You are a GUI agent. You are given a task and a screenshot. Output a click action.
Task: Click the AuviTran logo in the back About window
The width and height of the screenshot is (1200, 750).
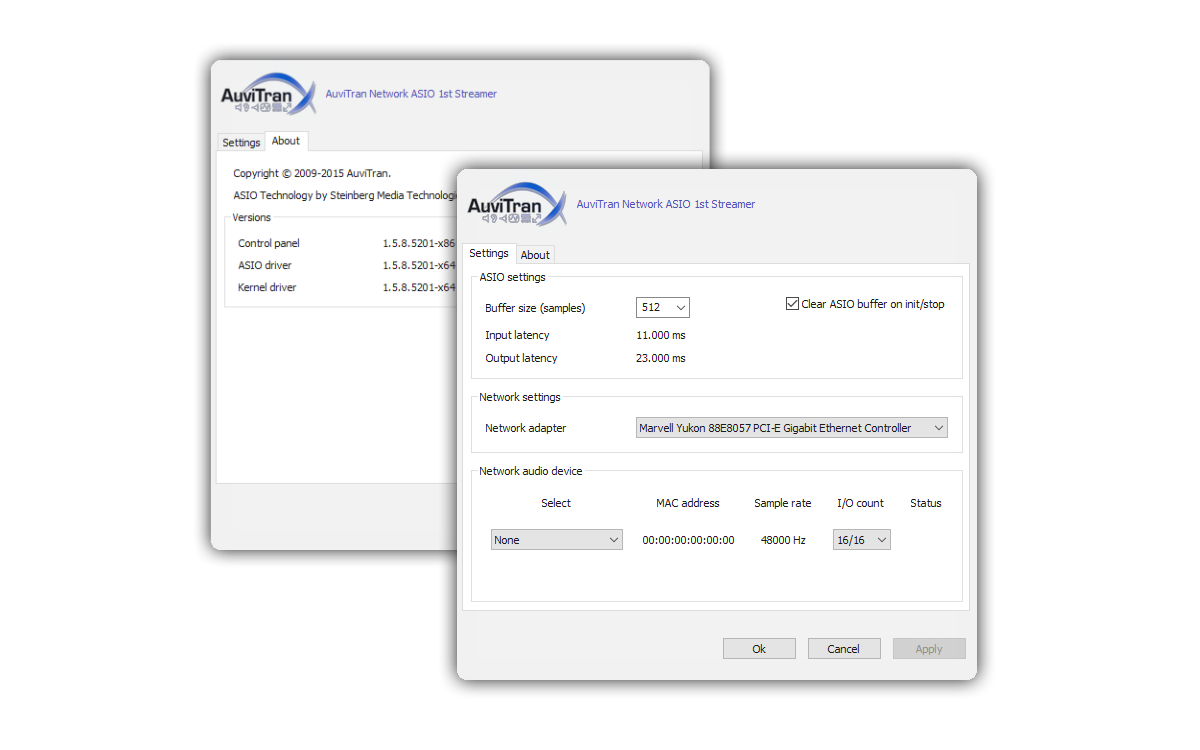(x=268, y=94)
